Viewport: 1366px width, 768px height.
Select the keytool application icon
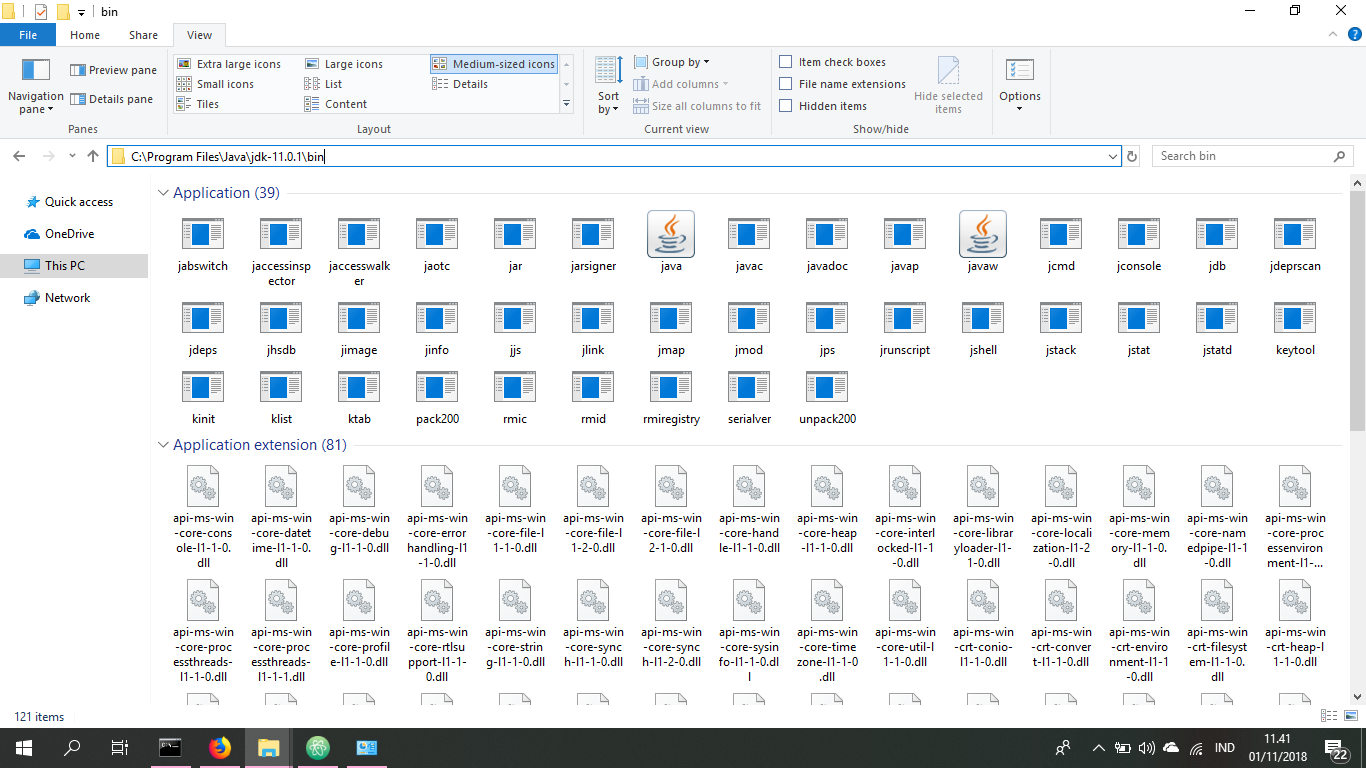(x=1295, y=318)
